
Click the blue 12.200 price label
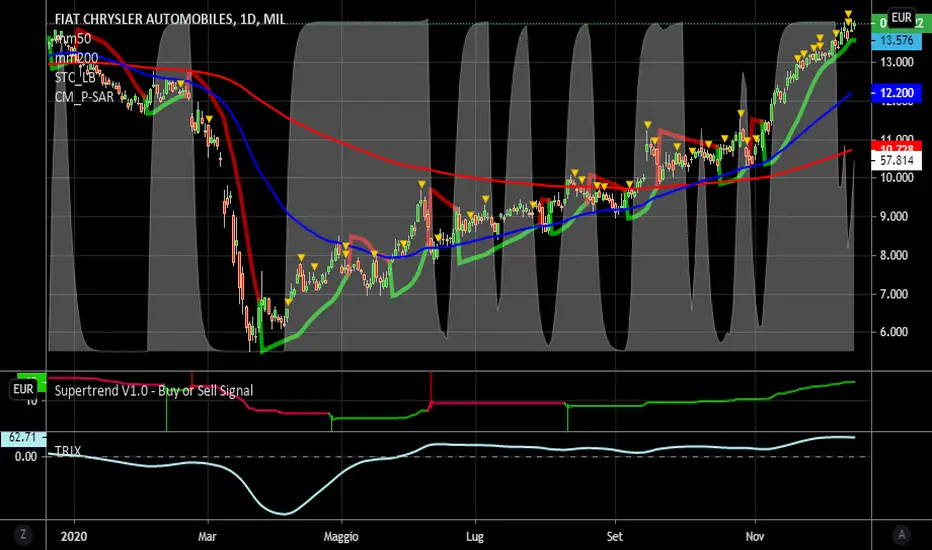pyautogui.click(x=896, y=93)
